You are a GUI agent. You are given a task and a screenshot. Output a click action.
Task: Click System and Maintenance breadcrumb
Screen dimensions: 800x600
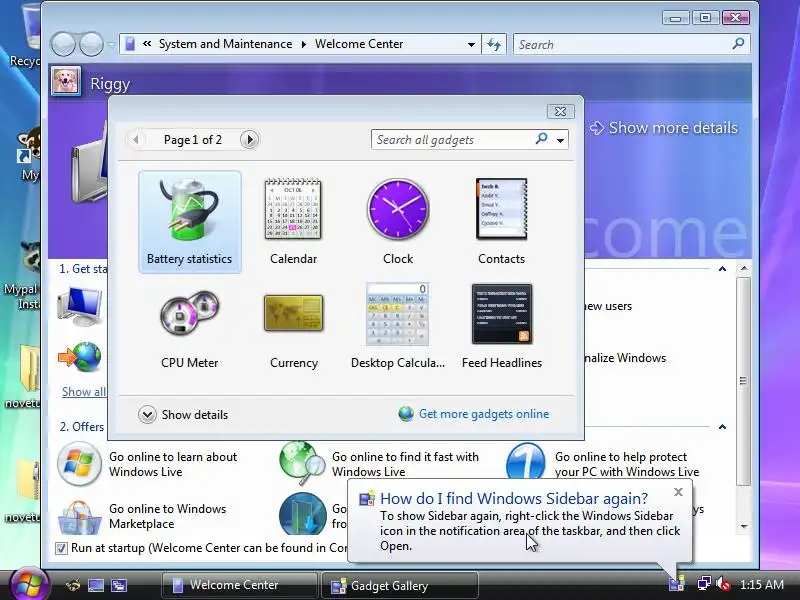click(x=226, y=44)
